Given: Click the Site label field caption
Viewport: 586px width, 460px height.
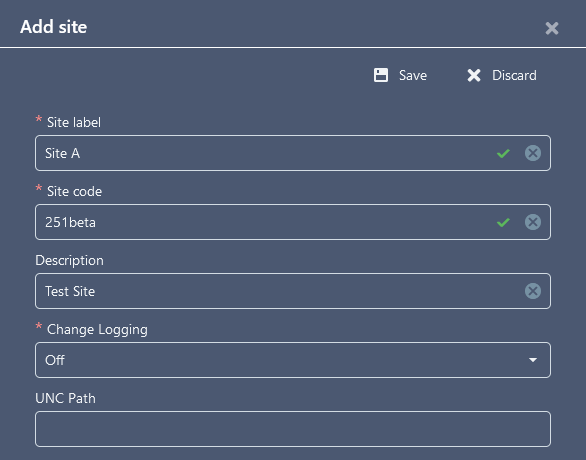Looking at the screenshot, I should point(74,122).
